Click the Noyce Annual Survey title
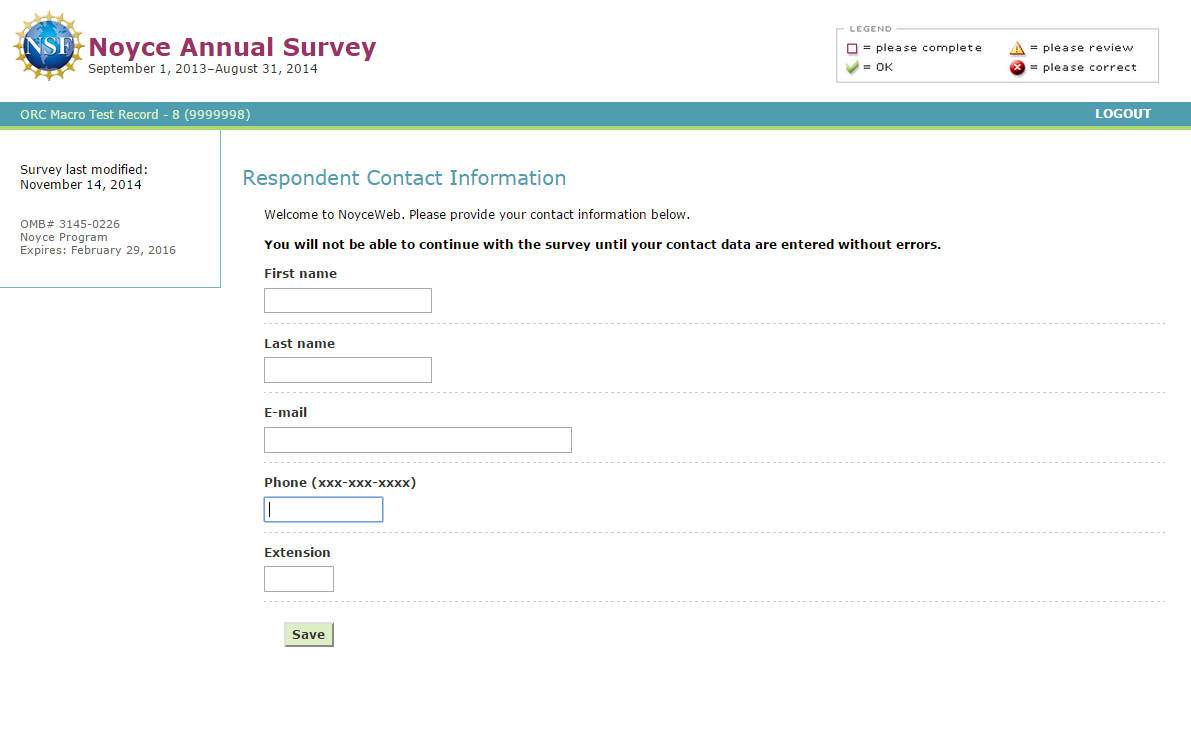This screenshot has height=754, width=1191. (x=232, y=47)
